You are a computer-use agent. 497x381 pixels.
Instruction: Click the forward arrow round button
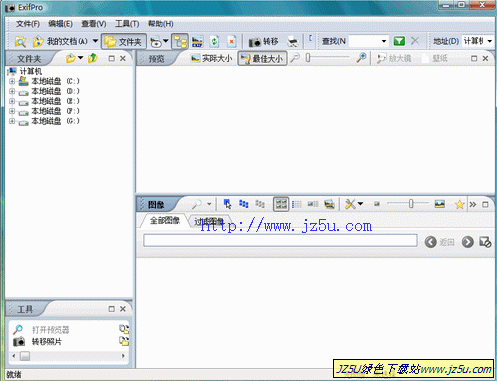[x=468, y=242]
